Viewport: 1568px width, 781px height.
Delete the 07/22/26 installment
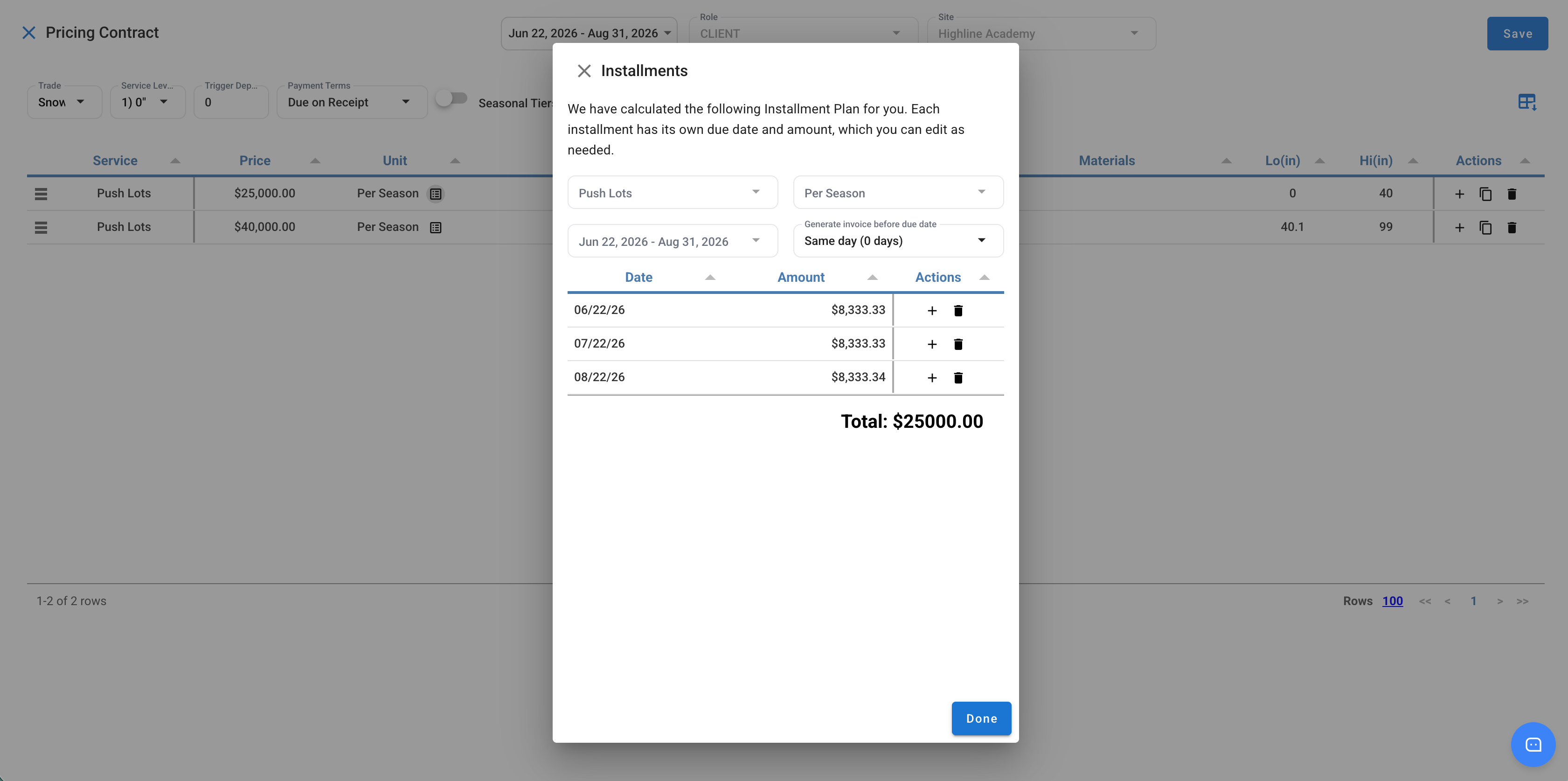pos(958,344)
